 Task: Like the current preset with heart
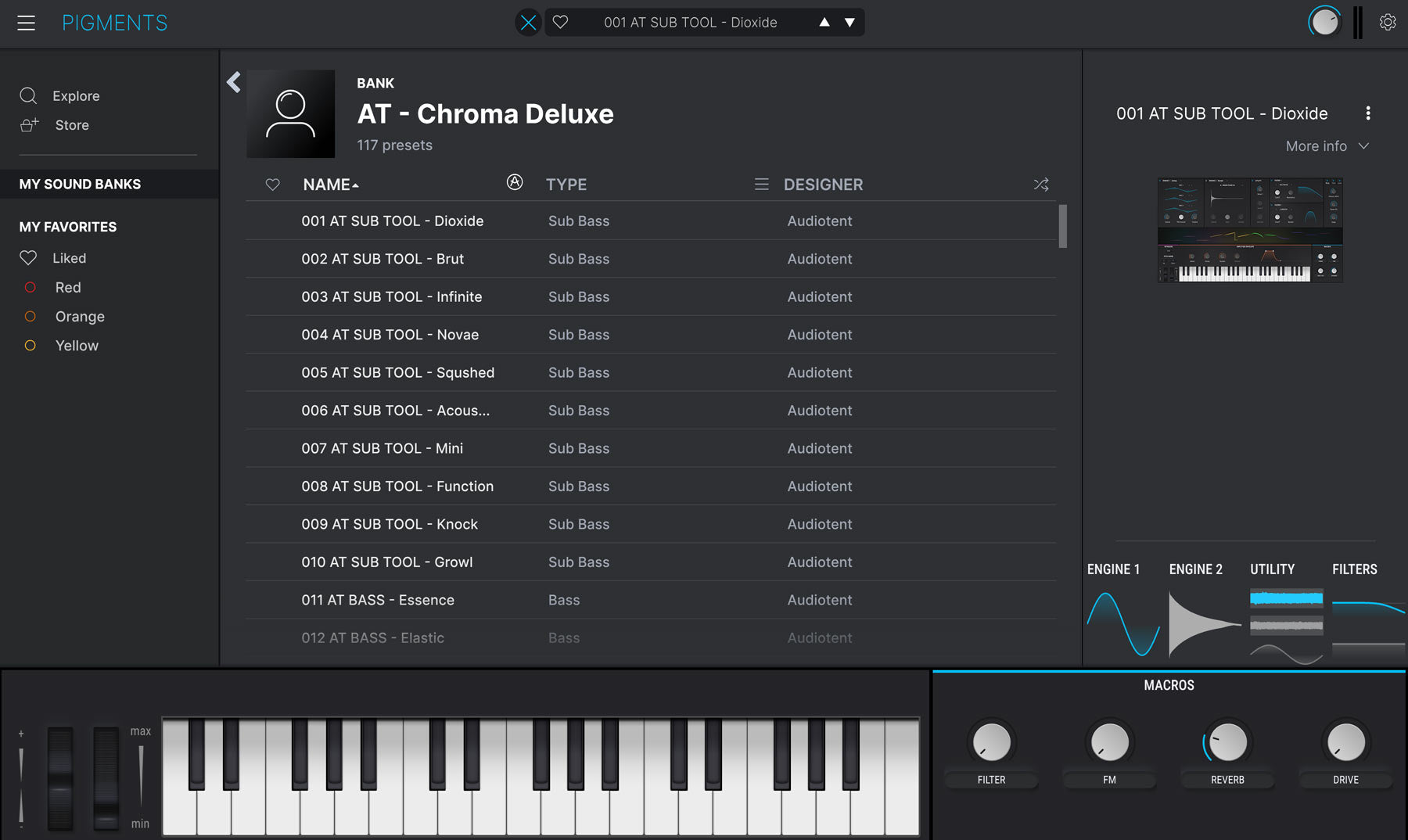coord(560,23)
